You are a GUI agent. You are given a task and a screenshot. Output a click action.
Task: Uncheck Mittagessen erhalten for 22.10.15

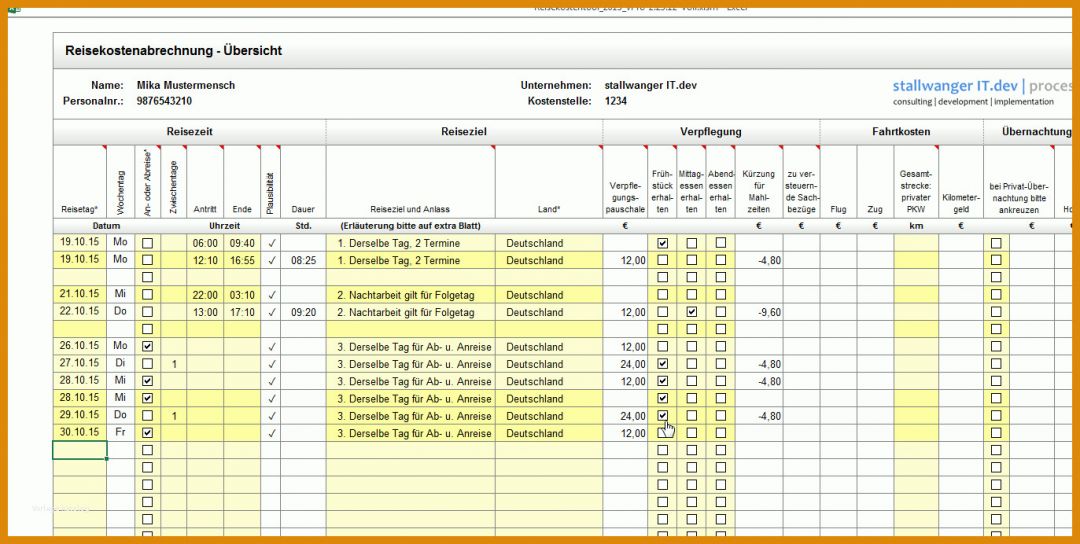click(692, 312)
